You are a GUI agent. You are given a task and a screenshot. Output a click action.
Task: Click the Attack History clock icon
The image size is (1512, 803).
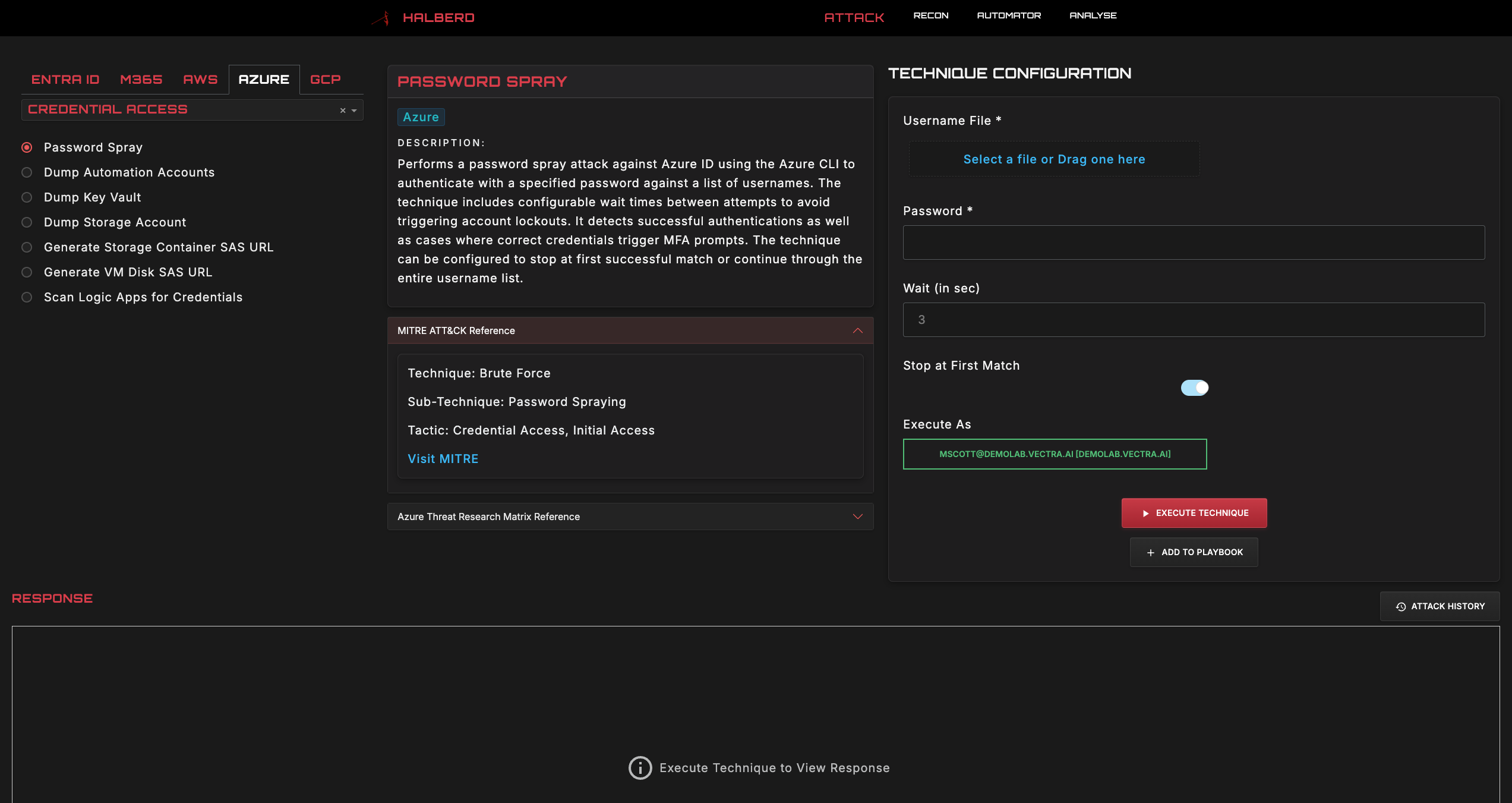[x=1400, y=607]
